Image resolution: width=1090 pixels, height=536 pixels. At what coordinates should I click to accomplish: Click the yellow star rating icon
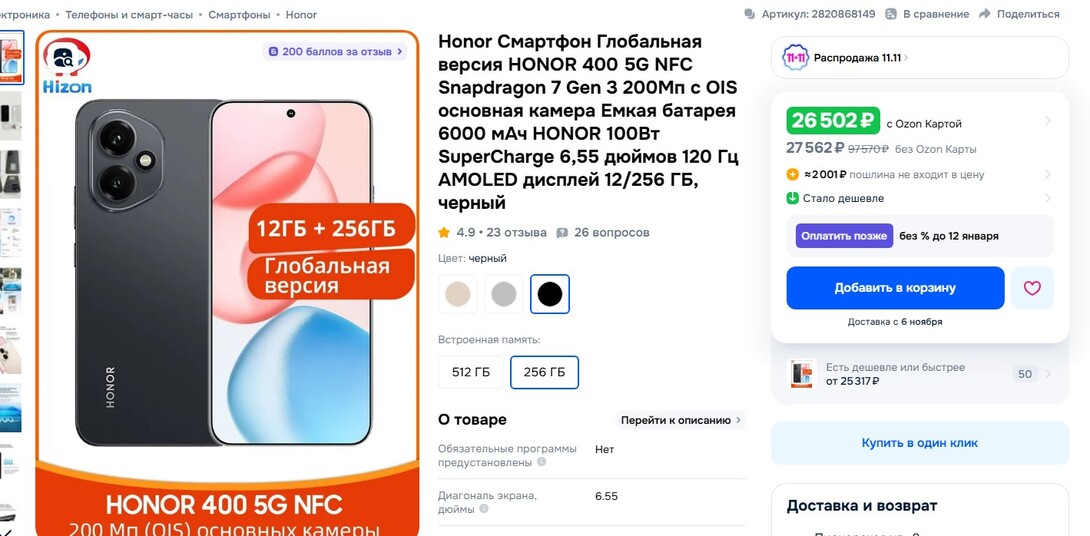pyautogui.click(x=444, y=232)
